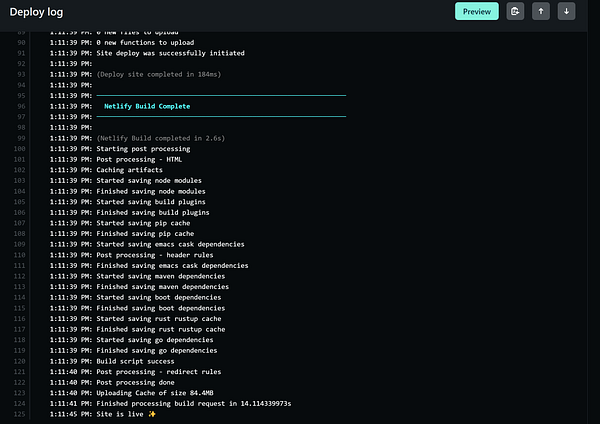Select 'Finished saving build plugins' line

[153, 212]
